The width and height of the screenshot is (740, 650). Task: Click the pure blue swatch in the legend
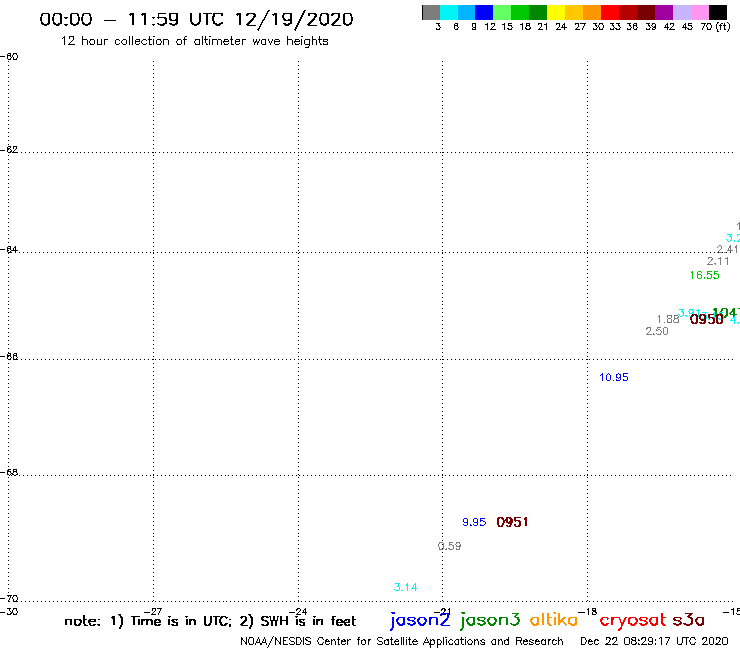[484, 12]
